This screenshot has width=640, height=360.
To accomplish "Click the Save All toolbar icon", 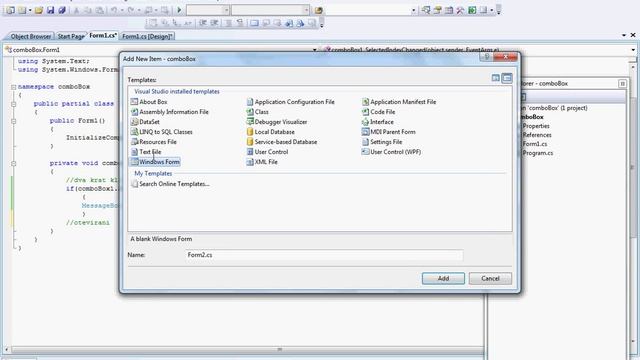I will [62, 10].
